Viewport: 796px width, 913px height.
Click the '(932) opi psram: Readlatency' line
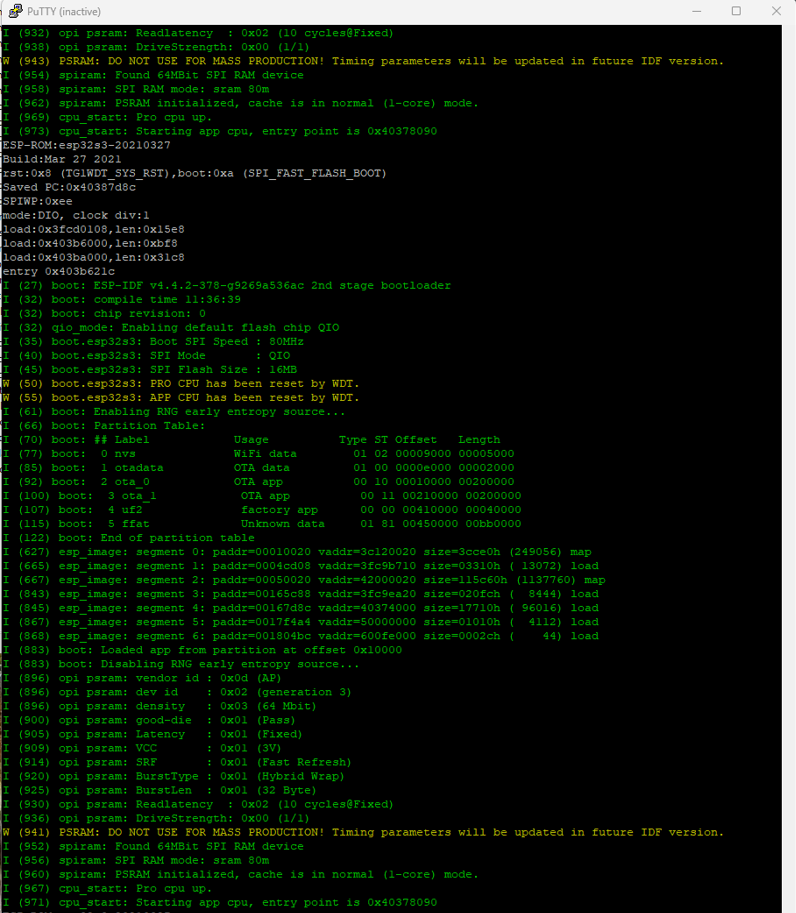tap(198, 33)
